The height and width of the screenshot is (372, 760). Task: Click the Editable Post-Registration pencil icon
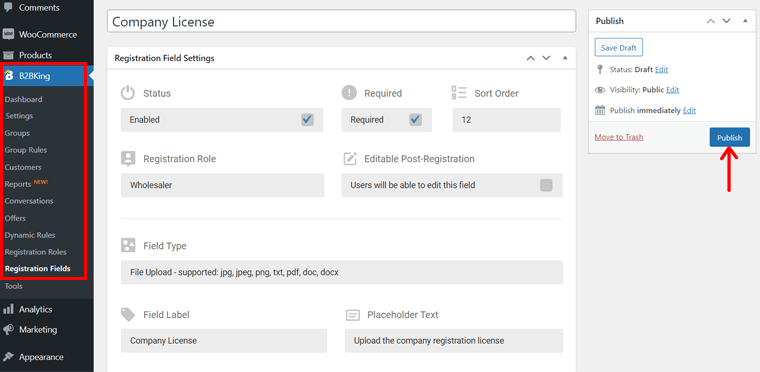350,159
